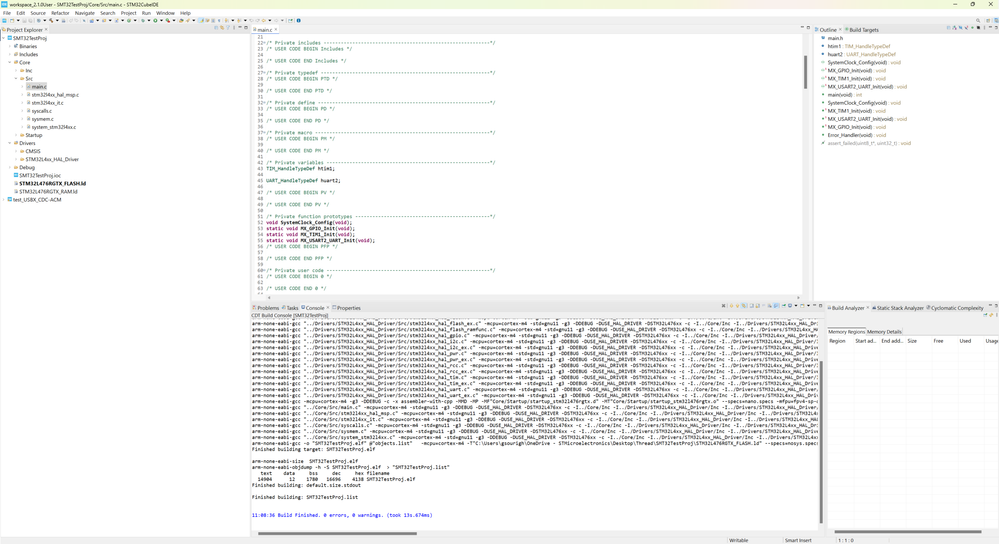Click Open Perspective icon at top right
Image resolution: width=999 pixels, height=544 pixels.
pyautogui.click(x=988, y=20)
